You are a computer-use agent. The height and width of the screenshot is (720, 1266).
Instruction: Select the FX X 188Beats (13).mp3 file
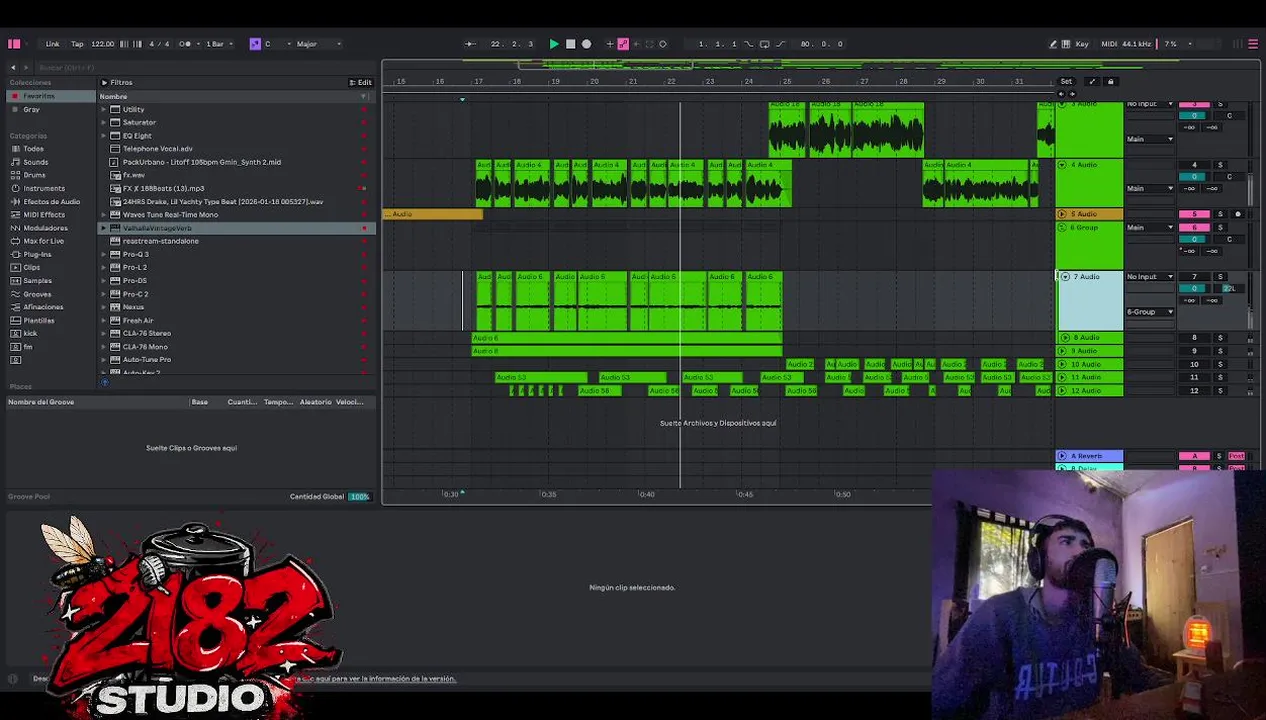tap(163, 188)
